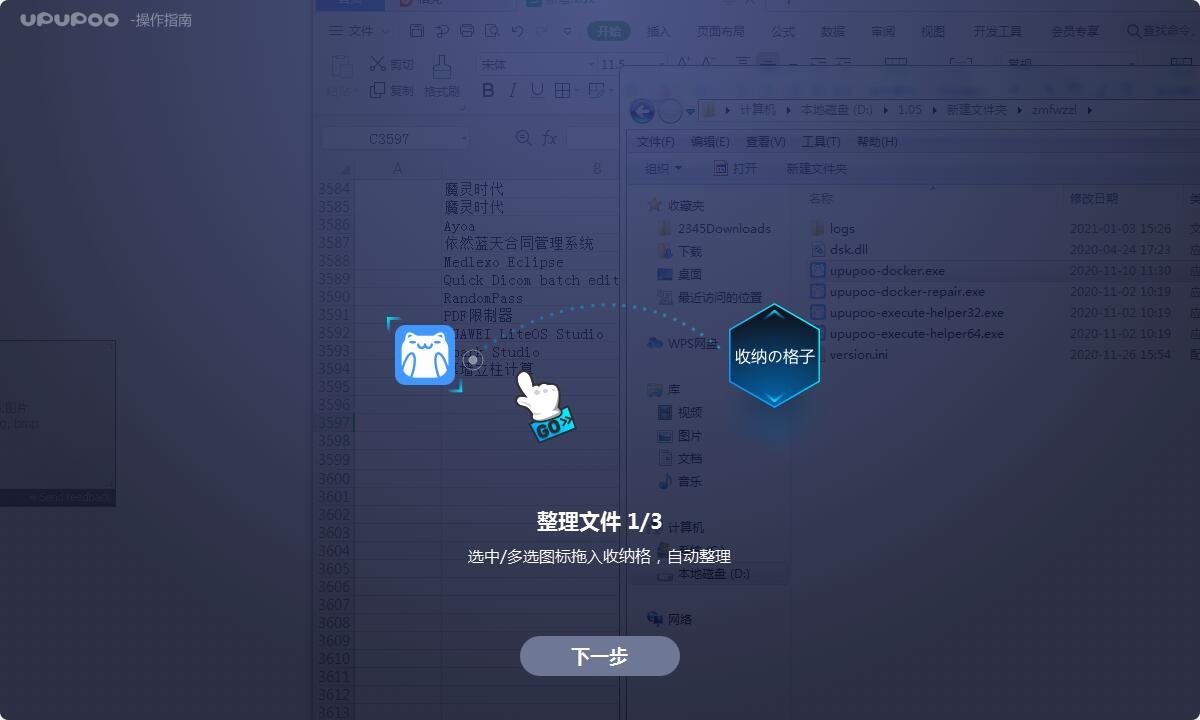This screenshot has height=720, width=1200.
Task: Open the 审阅 ribbon tab in WPS
Action: 883,31
